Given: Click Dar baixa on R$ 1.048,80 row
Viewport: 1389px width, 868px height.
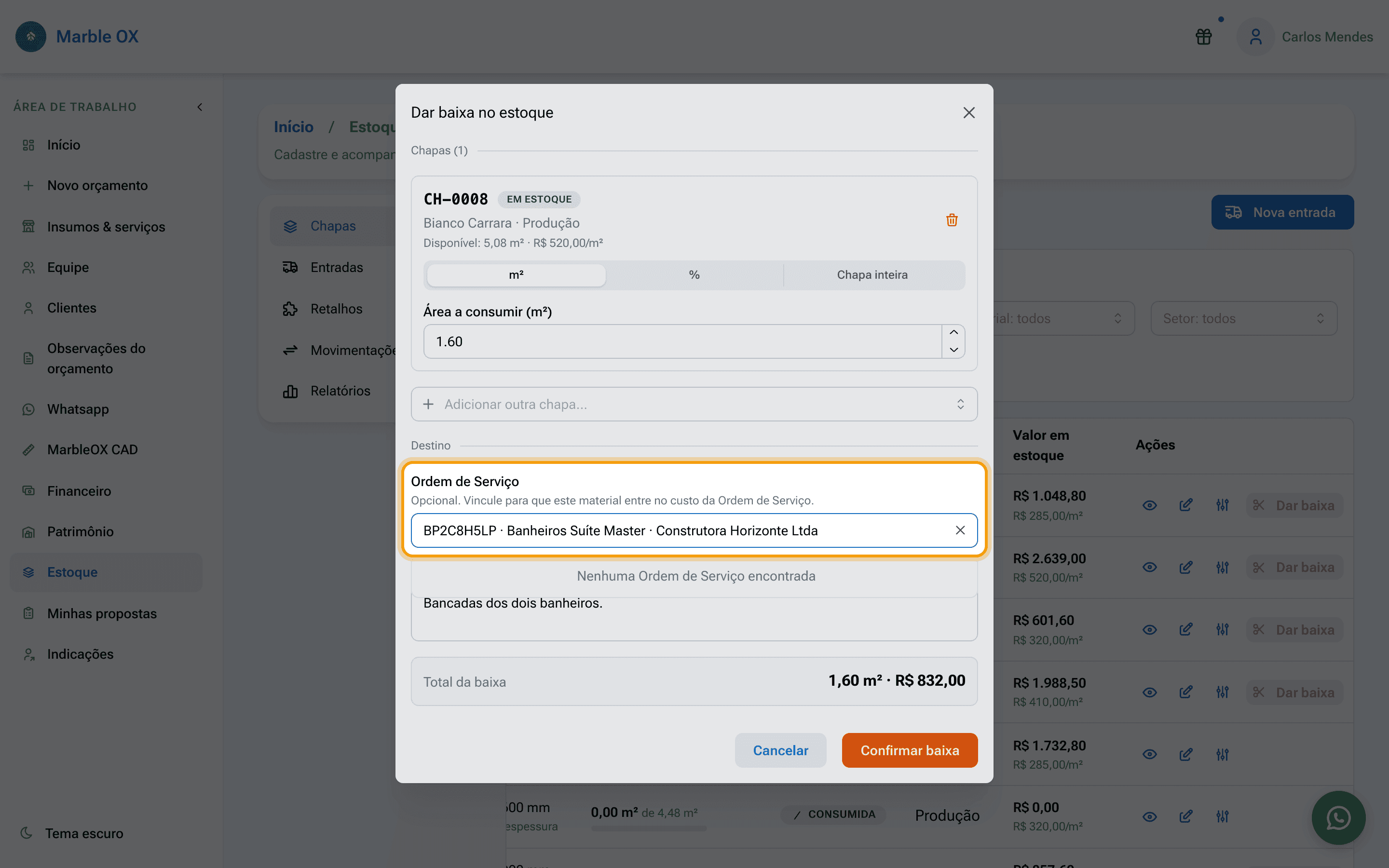Looking at the screenshot, I should (x=1294, y=506).
